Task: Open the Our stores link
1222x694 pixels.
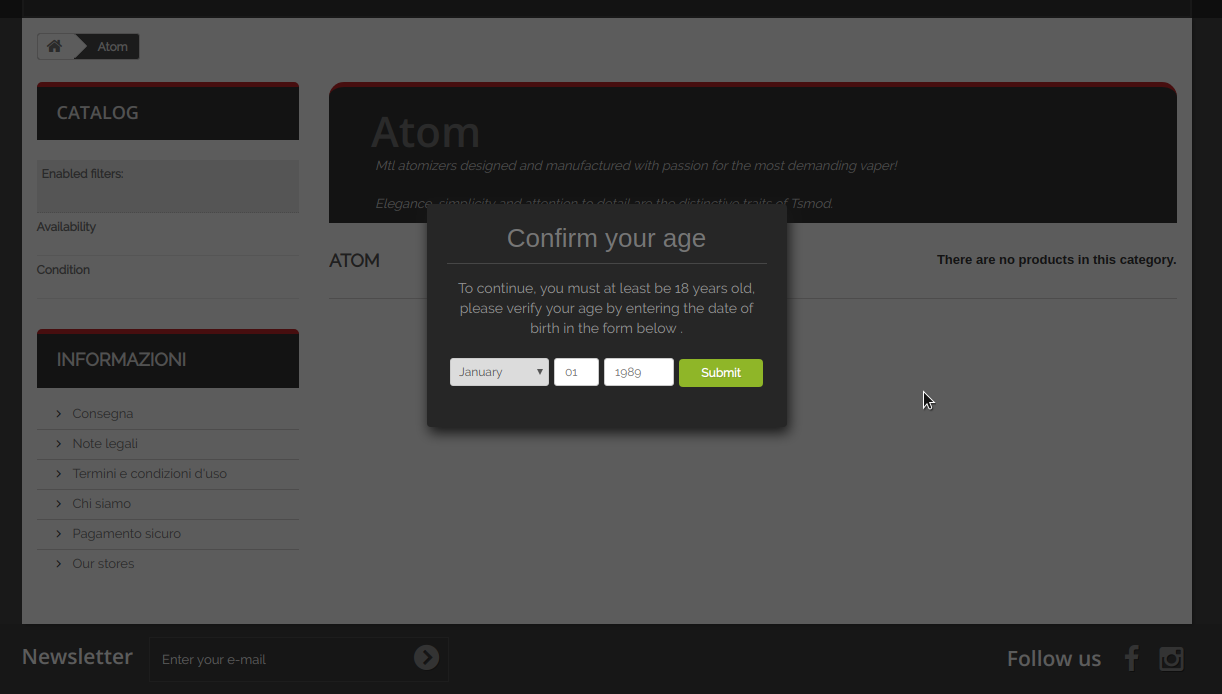Action: [103, 564]
